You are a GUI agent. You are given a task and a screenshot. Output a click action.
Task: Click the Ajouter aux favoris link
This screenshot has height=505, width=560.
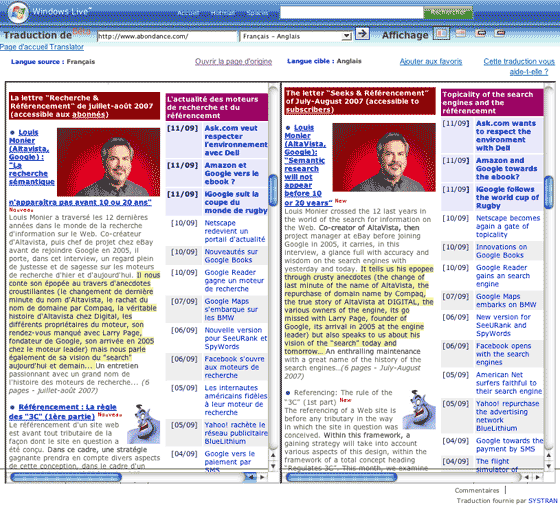tap(431, 61)
